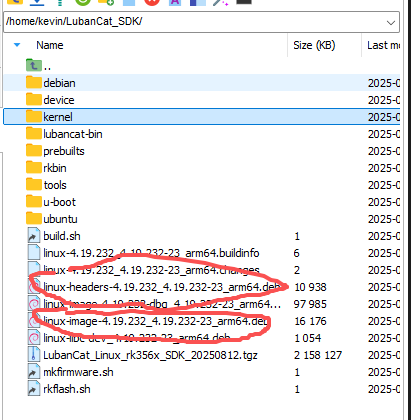Click the size value 10 938
This screenshot has height=420, width=411.
310,287
